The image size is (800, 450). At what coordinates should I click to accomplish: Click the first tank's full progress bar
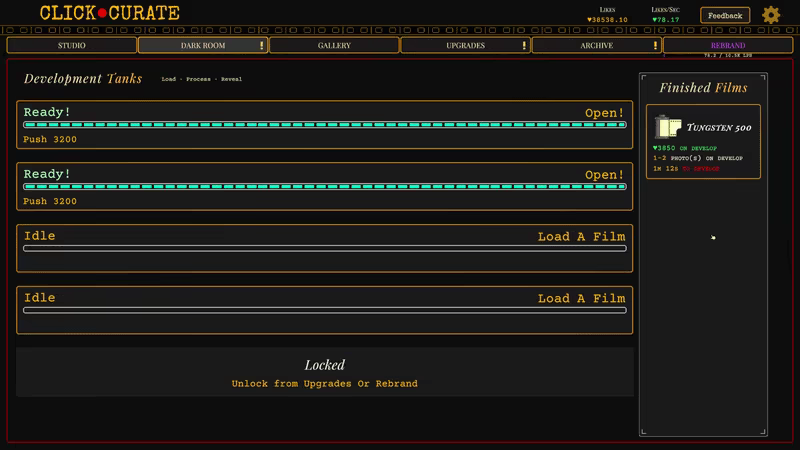tap(324, 124)
